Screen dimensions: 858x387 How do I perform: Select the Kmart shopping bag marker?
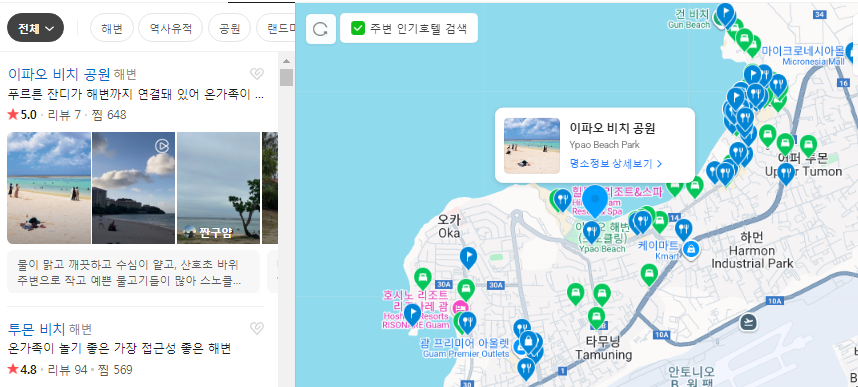pos(692,250)
